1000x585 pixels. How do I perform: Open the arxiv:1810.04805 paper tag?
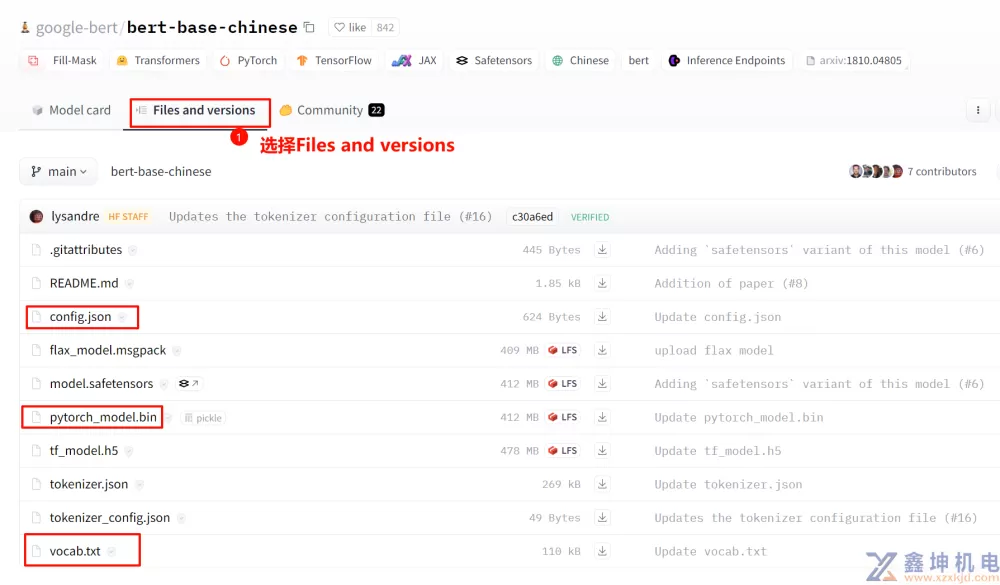click(x=854, y=61)
